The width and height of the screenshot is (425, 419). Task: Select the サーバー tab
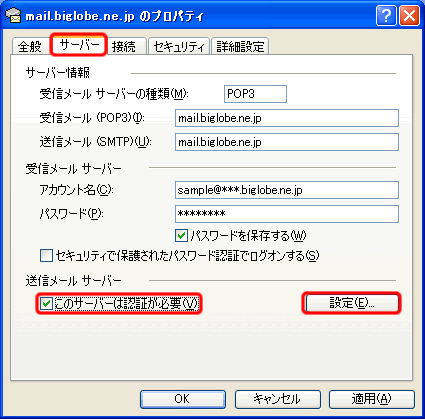(79, 45)
